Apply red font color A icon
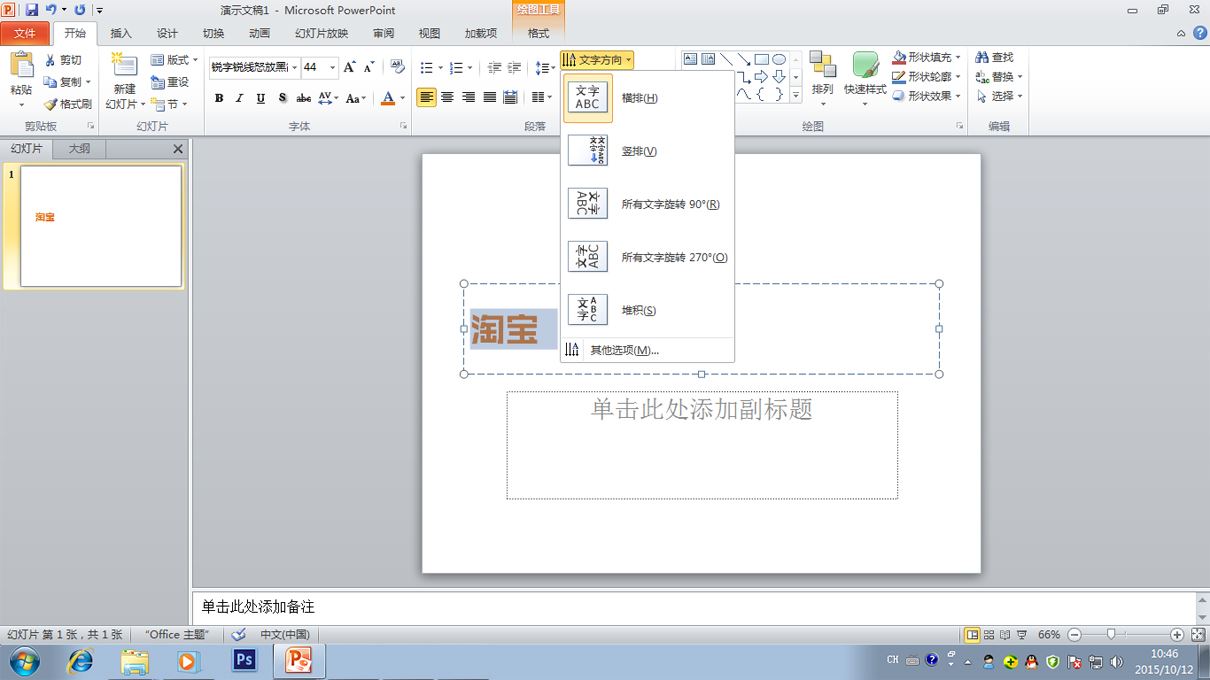The width and height of the screenshot is (1210, 680). (388, 98)
